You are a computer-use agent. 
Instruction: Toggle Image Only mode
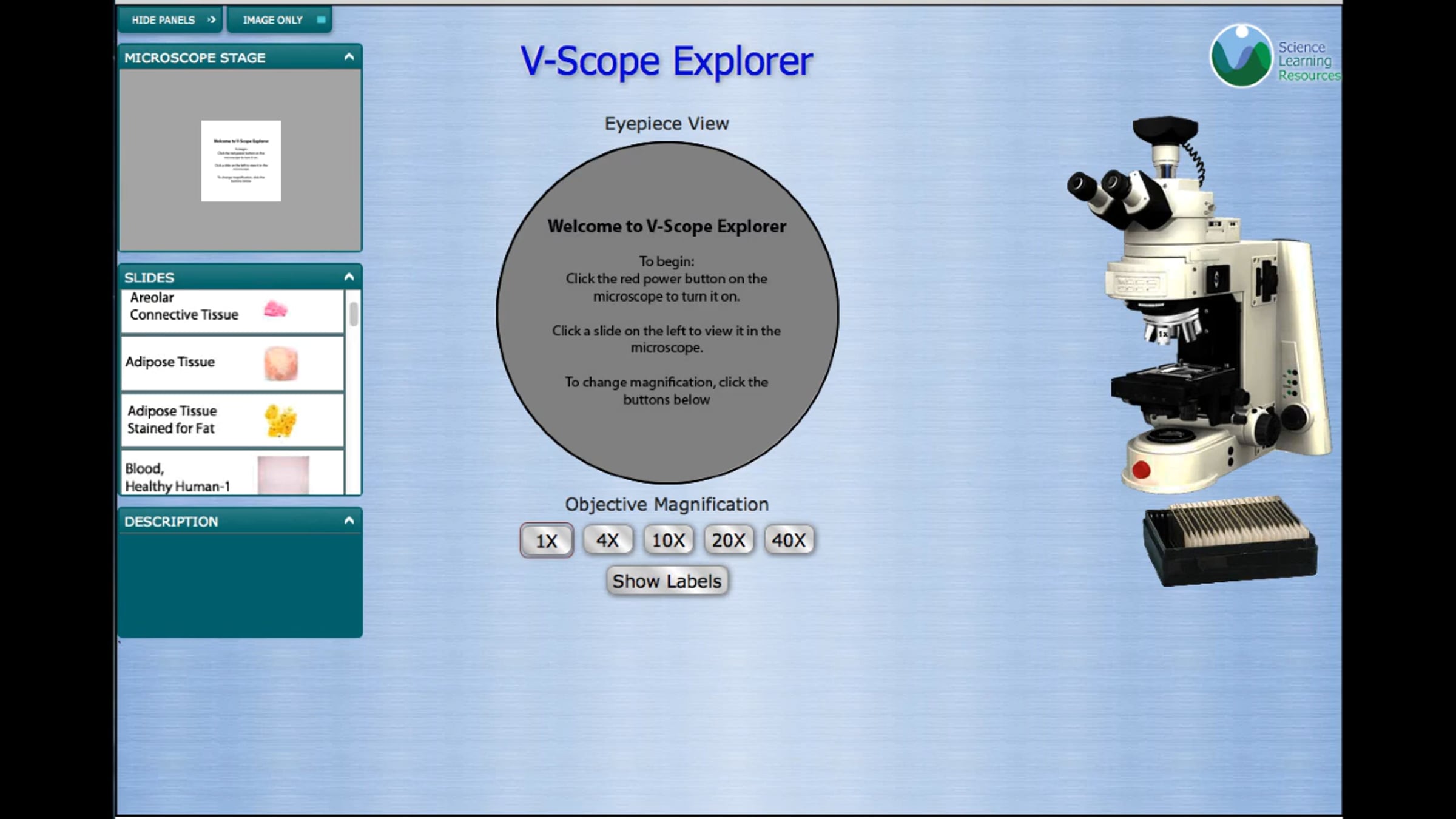click(x=278, y=19)
